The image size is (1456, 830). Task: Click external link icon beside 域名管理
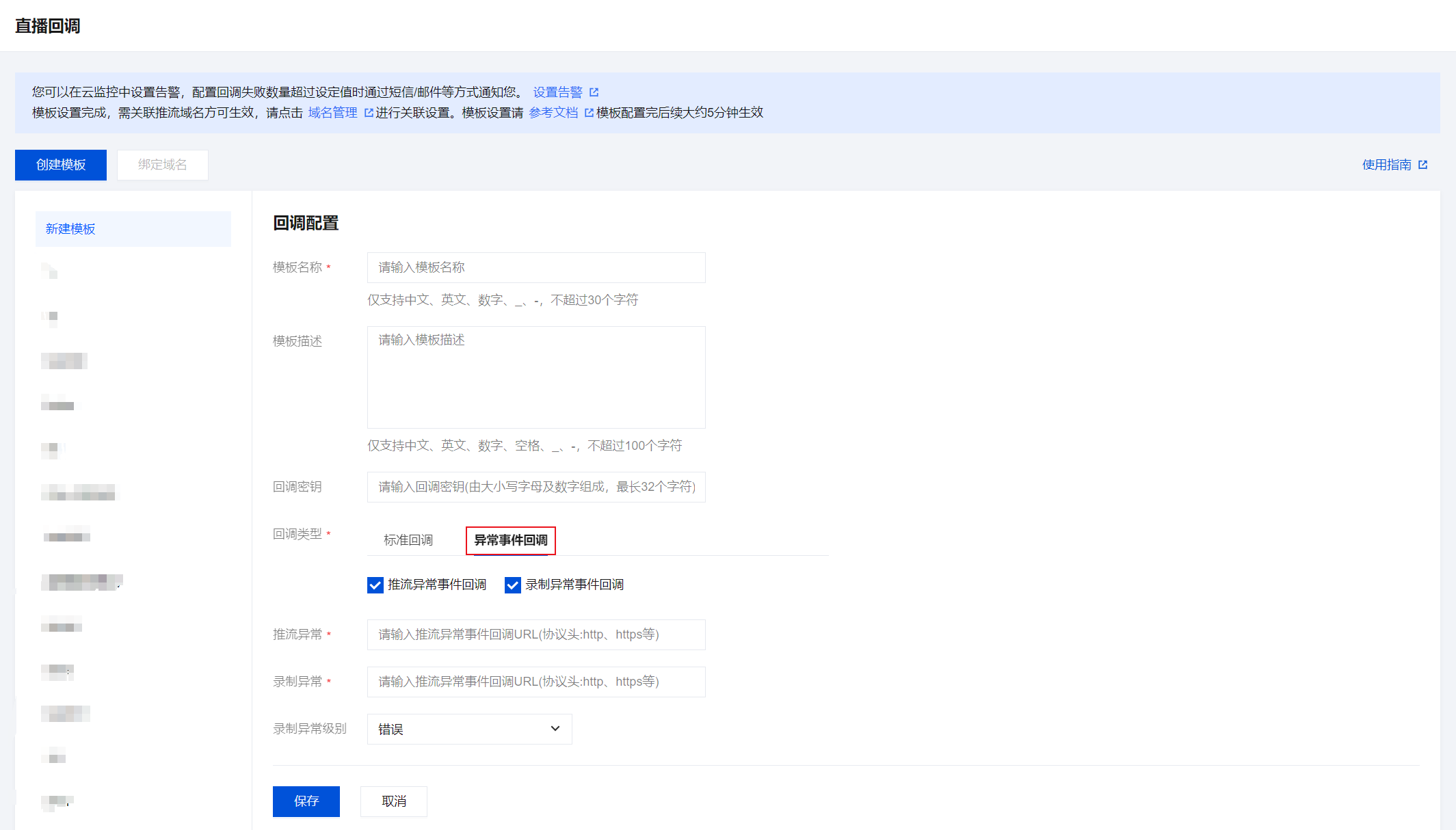click(369, 113)
